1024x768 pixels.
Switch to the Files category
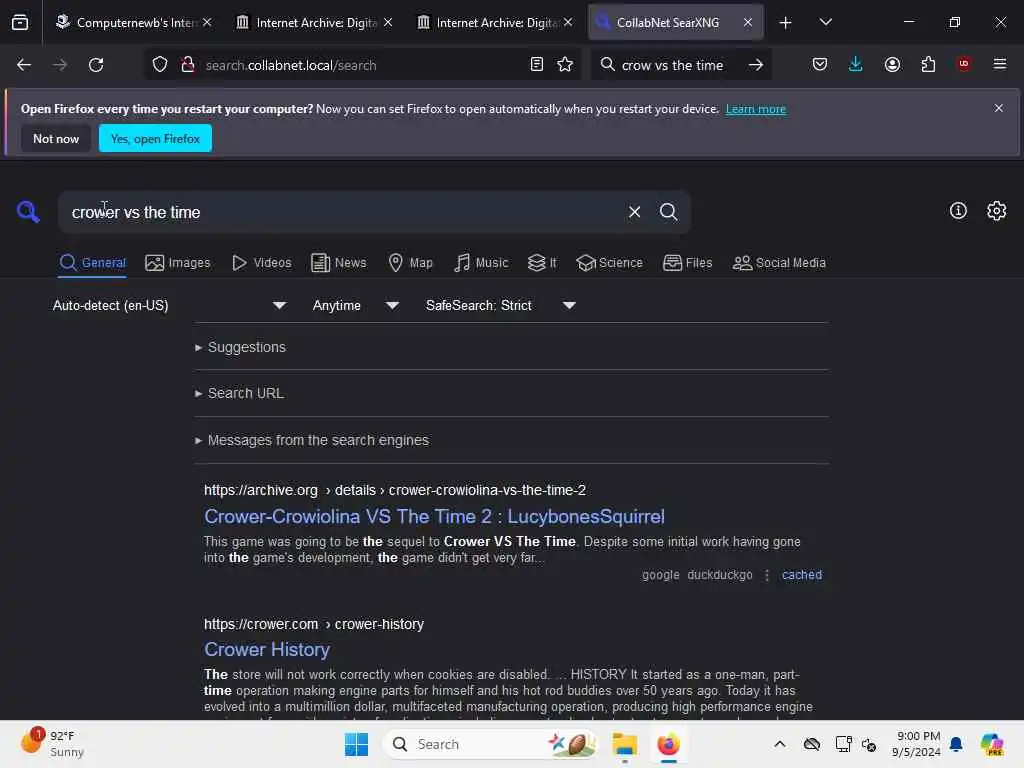(x=688, y=263)
